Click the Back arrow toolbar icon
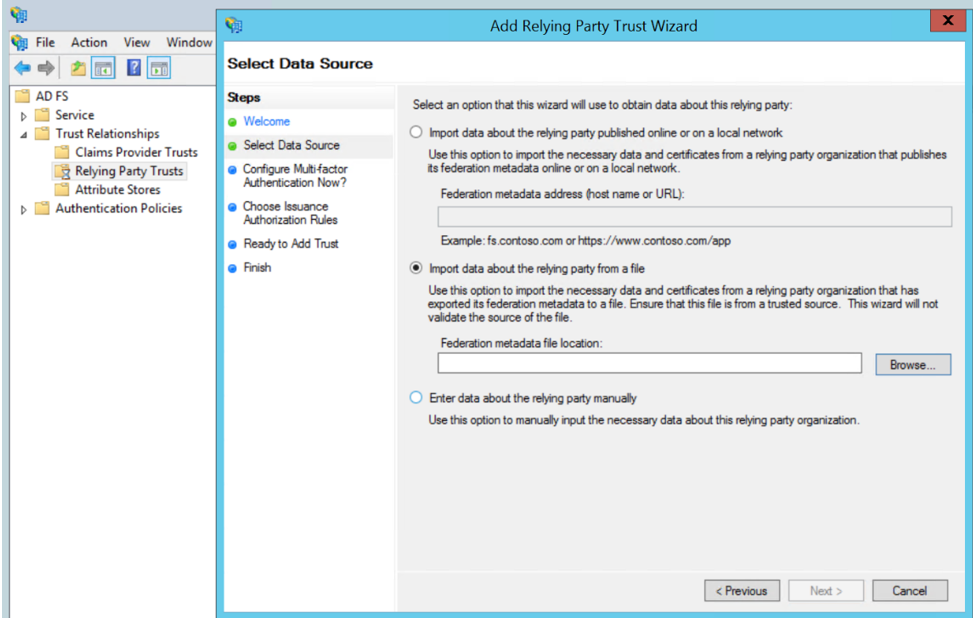Image resolution: width=973 pixels, height=618 pixels. 22,68
